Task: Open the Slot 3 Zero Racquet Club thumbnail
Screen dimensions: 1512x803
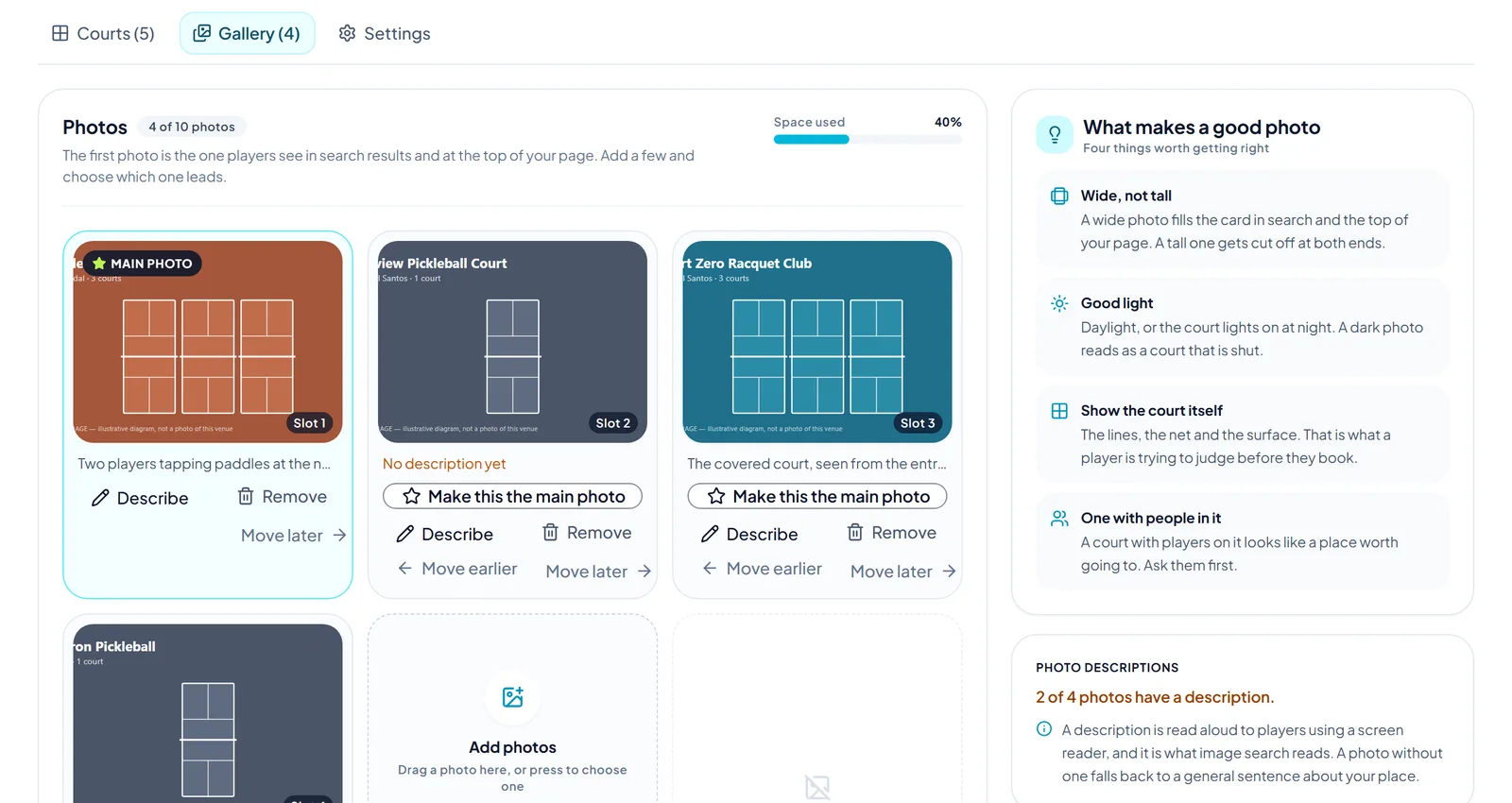Action: 817,342
